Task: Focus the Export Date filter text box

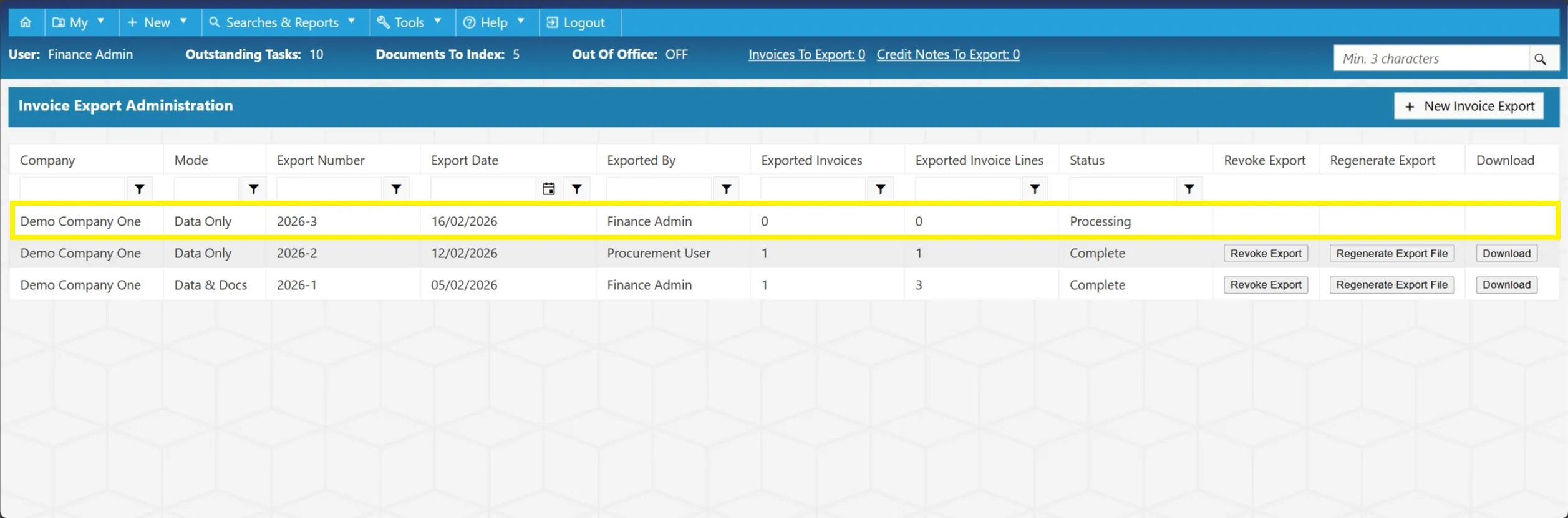Action: (483, 189)
